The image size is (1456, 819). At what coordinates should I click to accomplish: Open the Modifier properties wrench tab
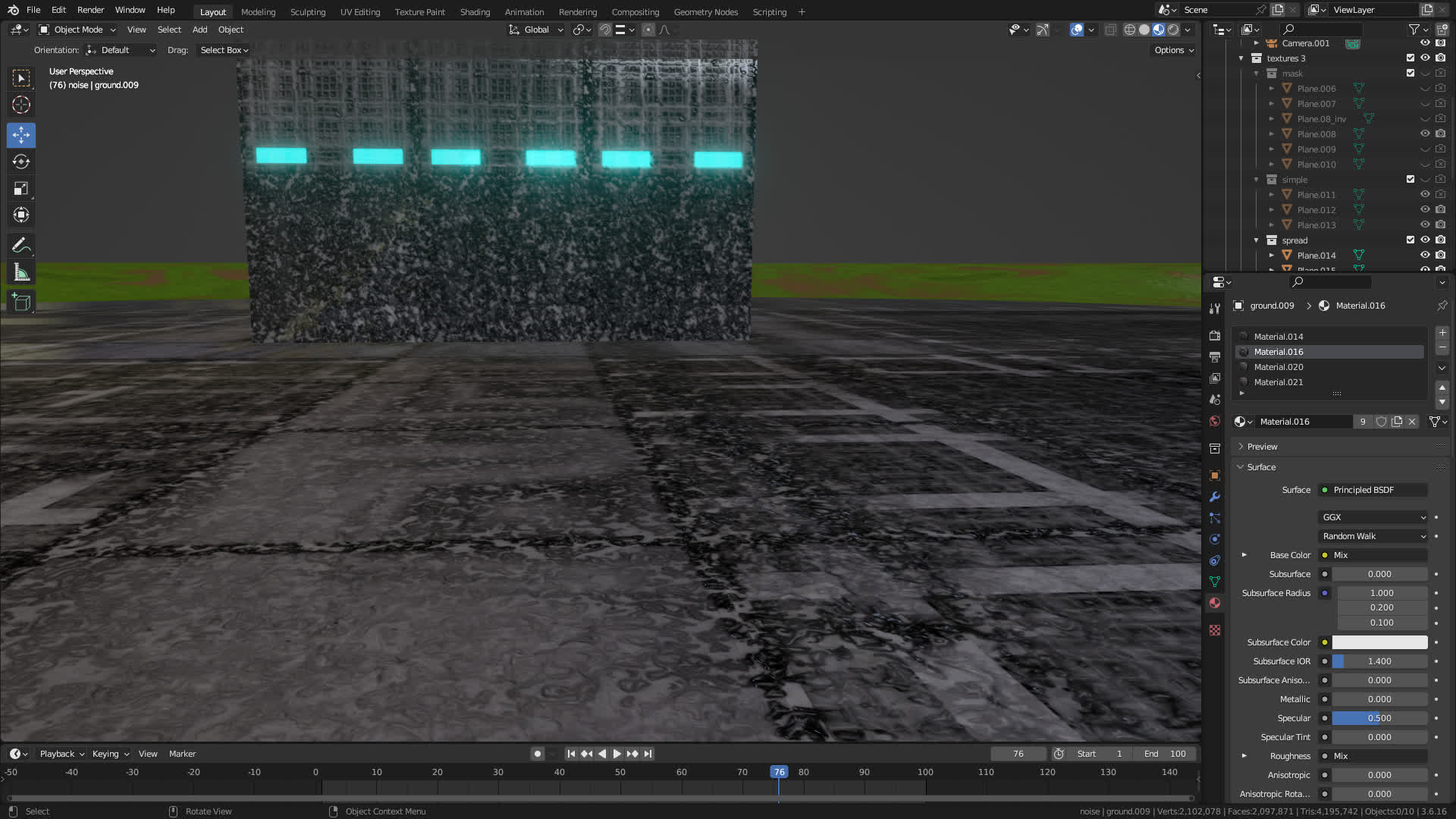(1215, 497)
